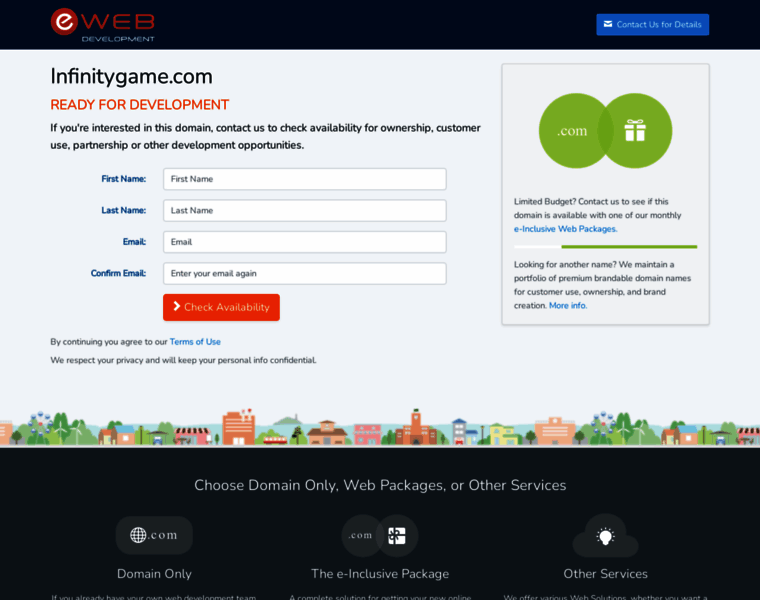Click the e-Inclusive Package puzzle icon
The image size is (760, 600).
click(397, 535)
